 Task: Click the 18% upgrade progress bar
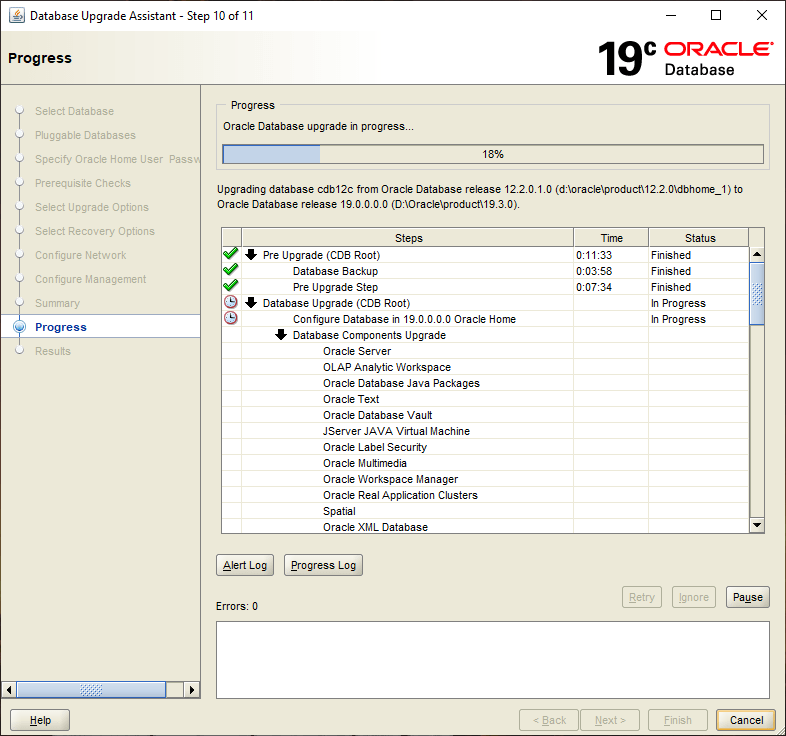point(493,154)
